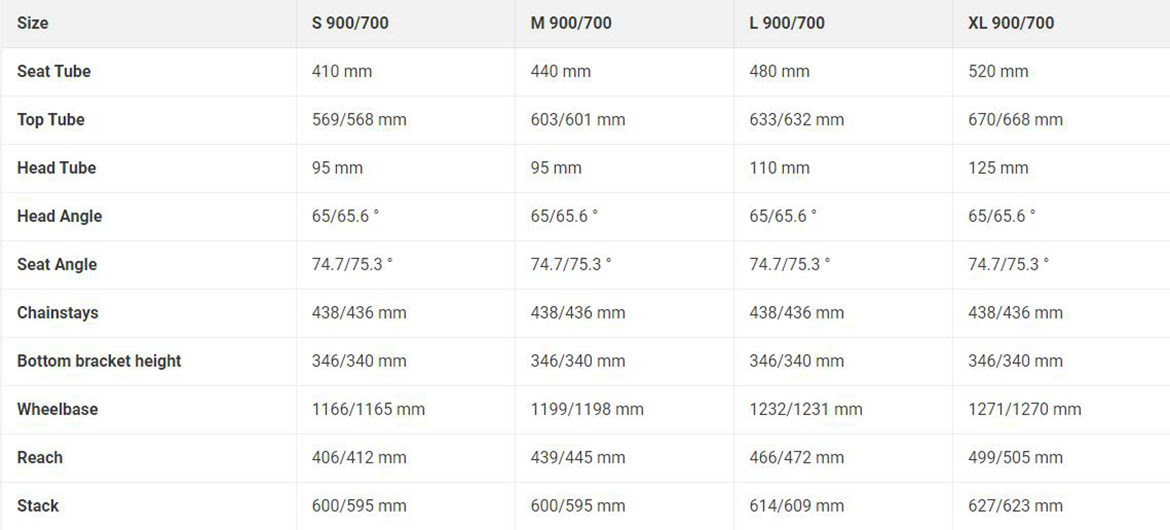Select the M 900/700 column header
Screen dimensions: 1170x530
click(x=571, y=23)
